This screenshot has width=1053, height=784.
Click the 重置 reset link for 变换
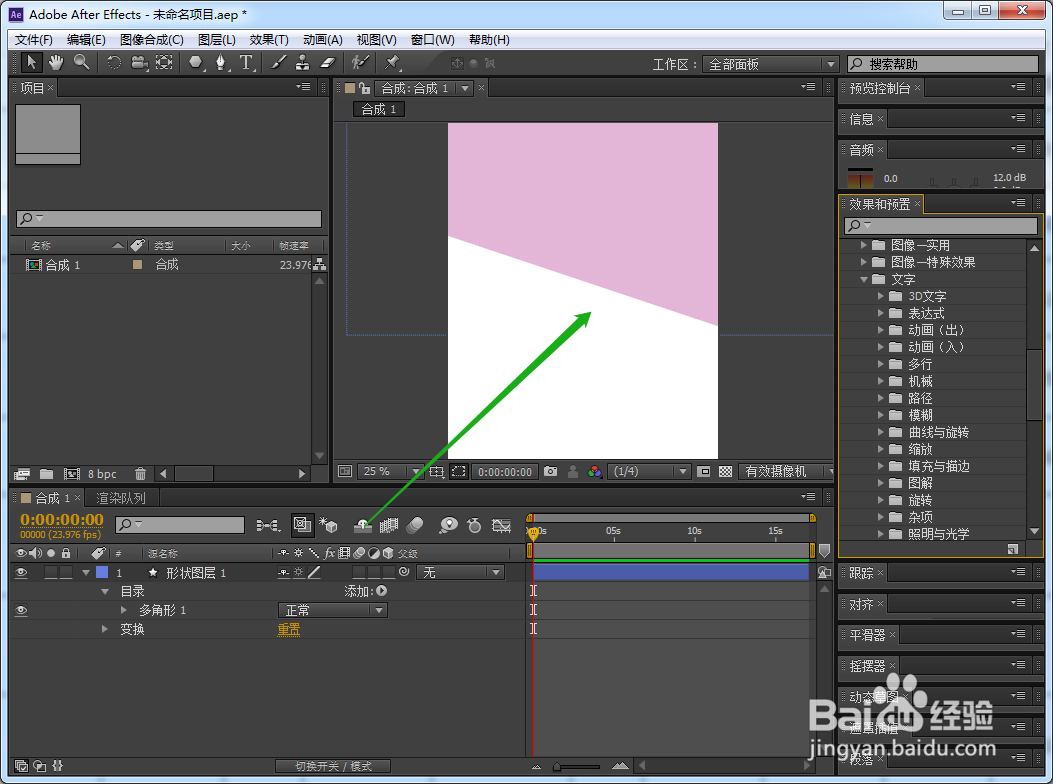tap(289, 629)
